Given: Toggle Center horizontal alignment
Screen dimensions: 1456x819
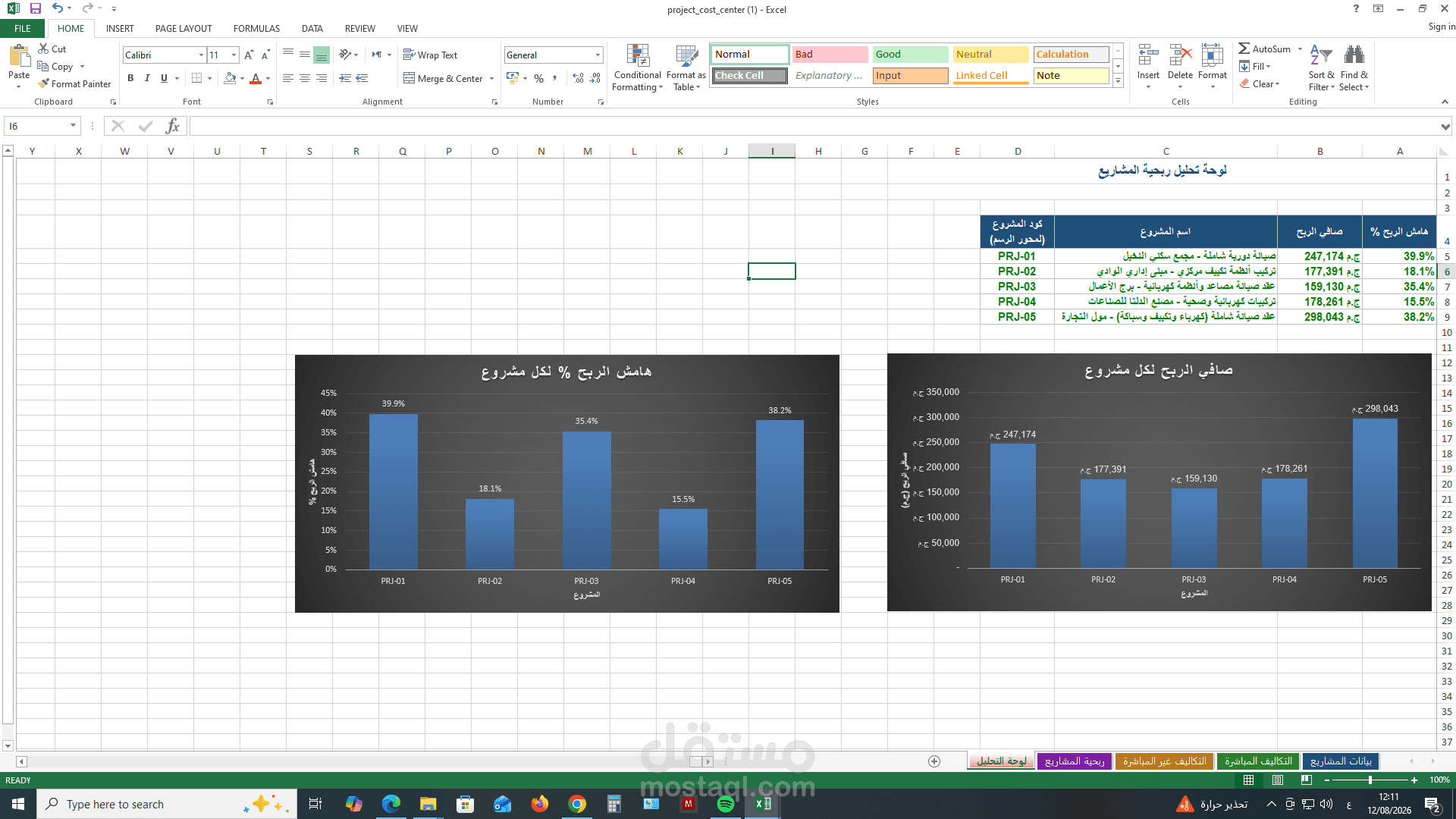Looking at the screenshot, I should (305, 78).
